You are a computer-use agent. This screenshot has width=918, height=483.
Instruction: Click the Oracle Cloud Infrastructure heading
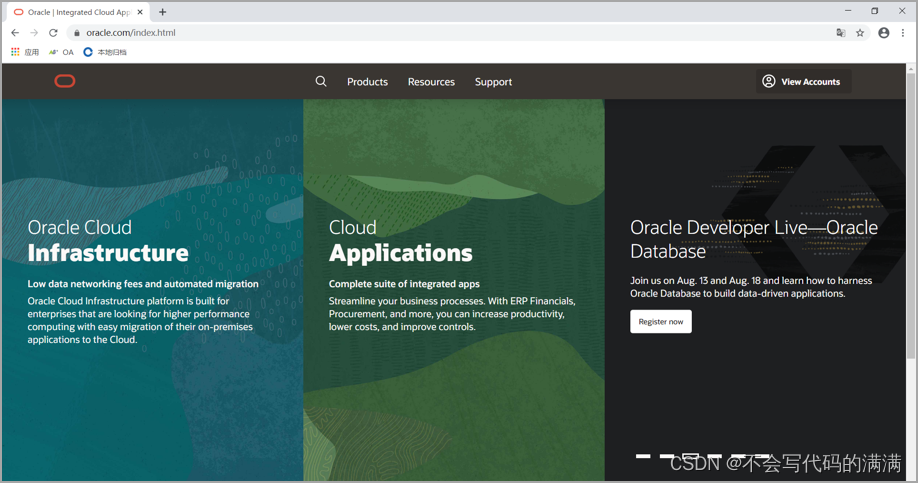(x=108, y=241)
